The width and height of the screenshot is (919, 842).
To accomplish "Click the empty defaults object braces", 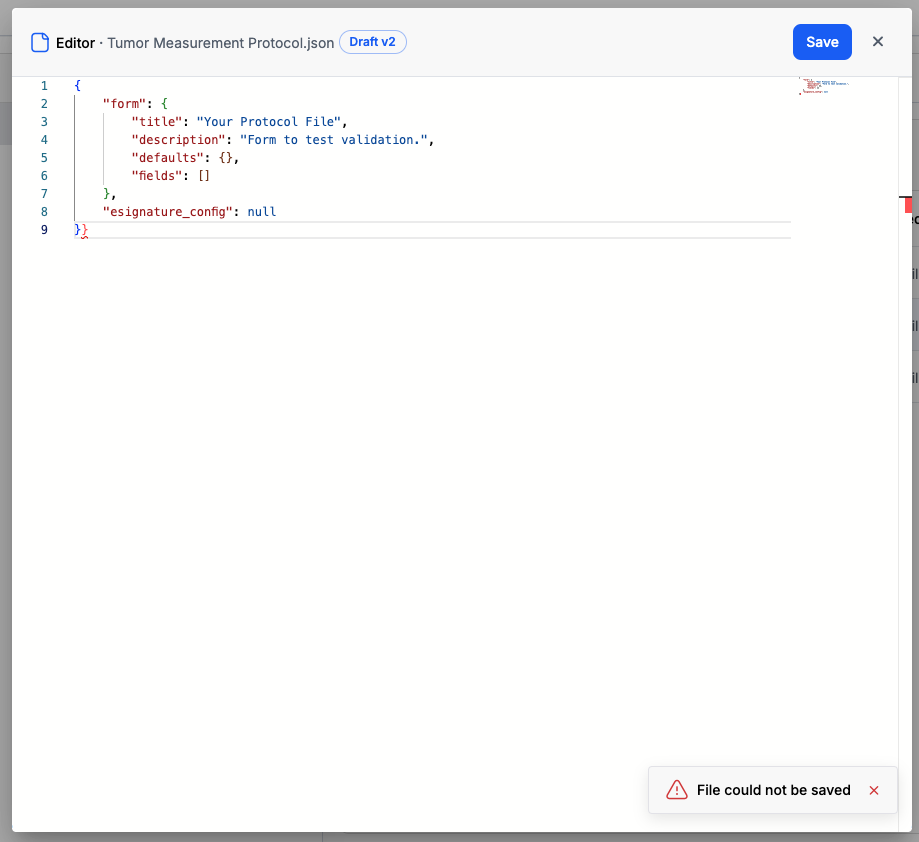I will pos(227,157).
